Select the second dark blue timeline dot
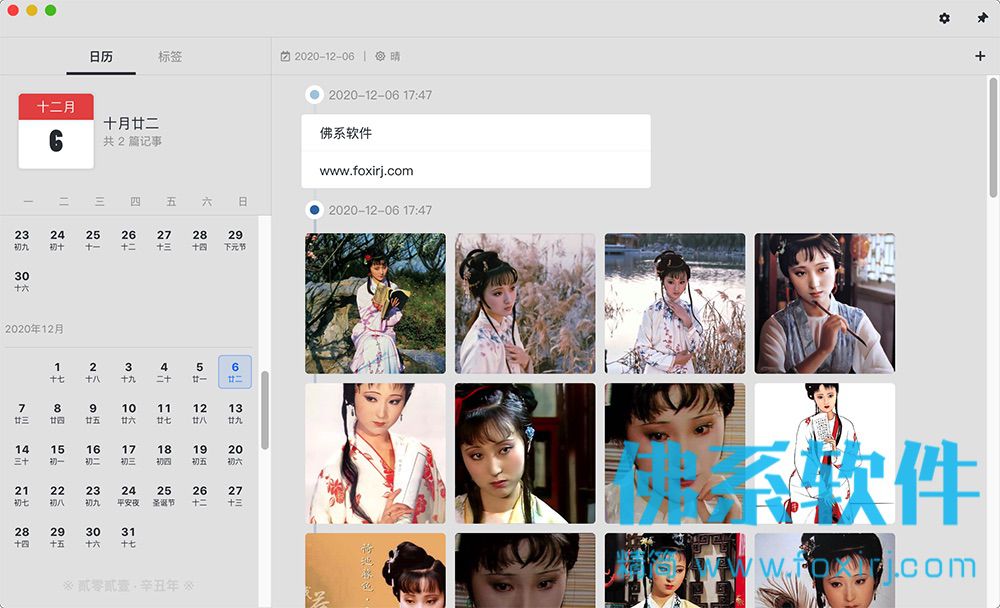The height and width of the screenshot is (608, 1000). [314, 209]
